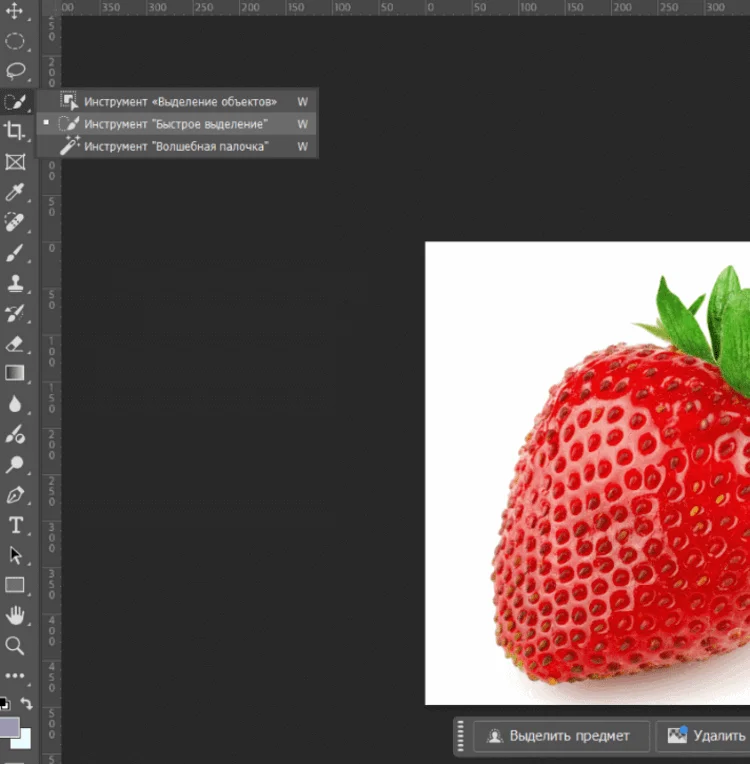Select the Lasso tool
The width and height of the screenshot is (750, 764).
pos(15,71)
